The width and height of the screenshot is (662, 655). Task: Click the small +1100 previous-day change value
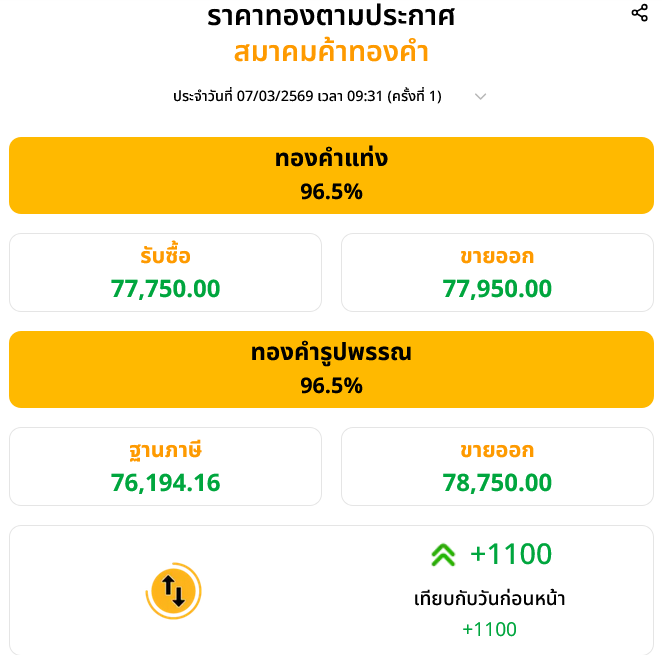(x=489, y=629)
